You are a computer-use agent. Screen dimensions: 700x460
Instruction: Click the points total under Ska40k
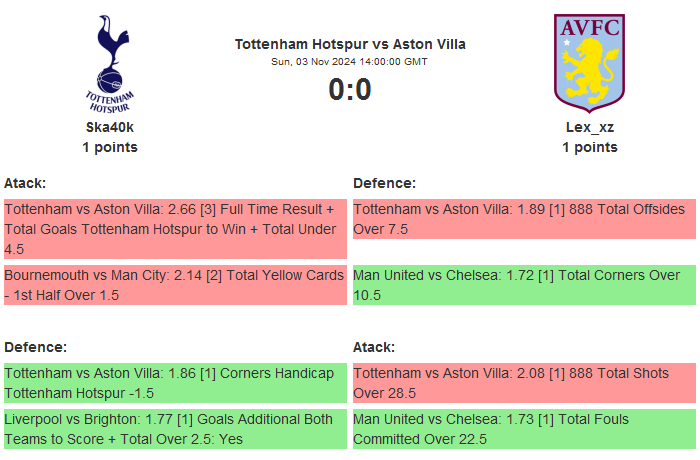click(x=110, y=147)
